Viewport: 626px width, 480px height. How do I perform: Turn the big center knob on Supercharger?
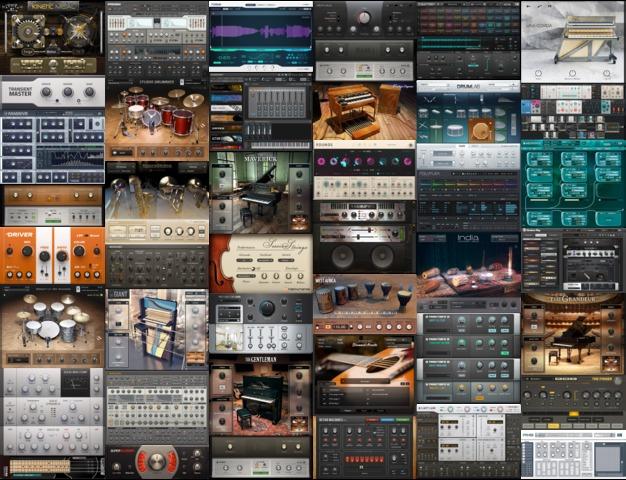(x=156, y=461)
